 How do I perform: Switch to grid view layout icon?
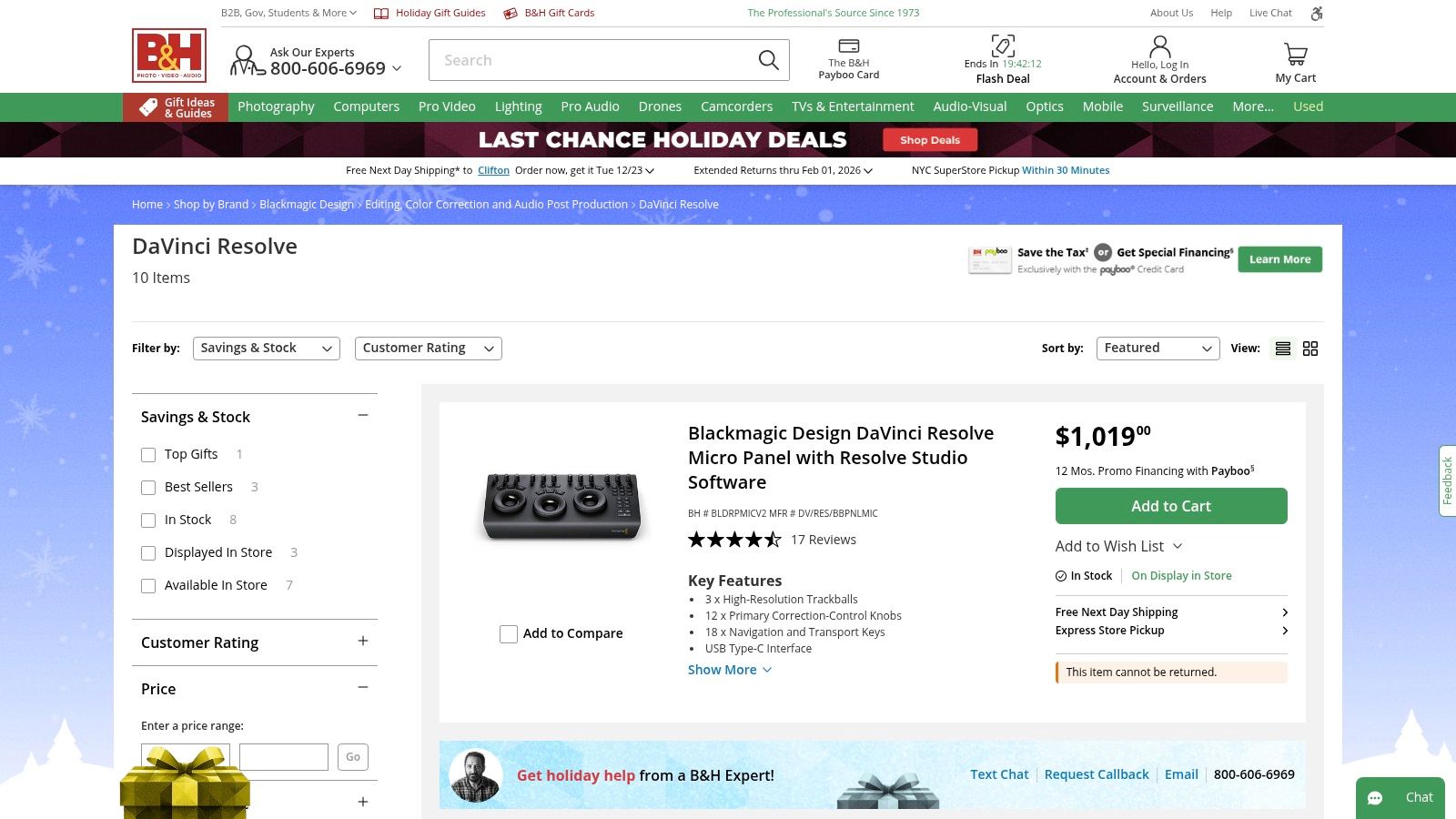point(1310,348)
